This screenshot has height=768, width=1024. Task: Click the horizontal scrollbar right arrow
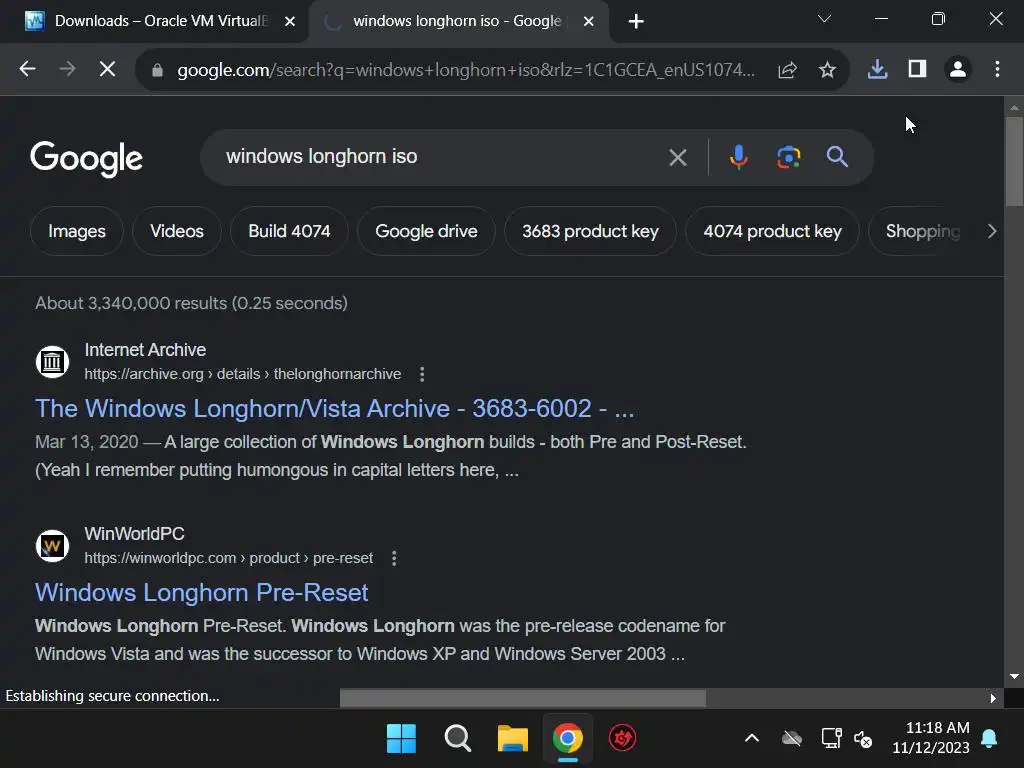[x=993, y=698]
